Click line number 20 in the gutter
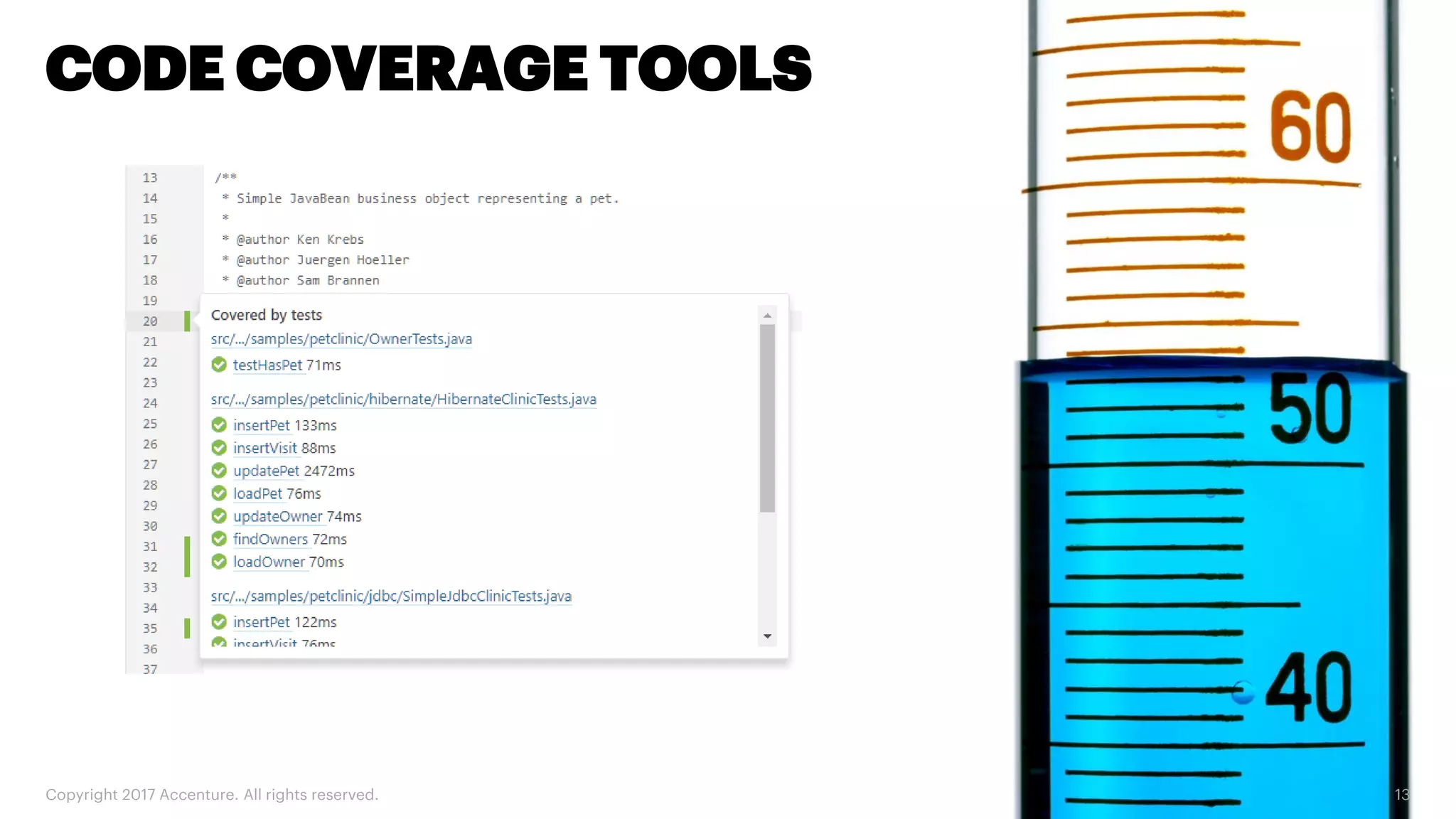1456x819 pixels. tap(150, 321)
